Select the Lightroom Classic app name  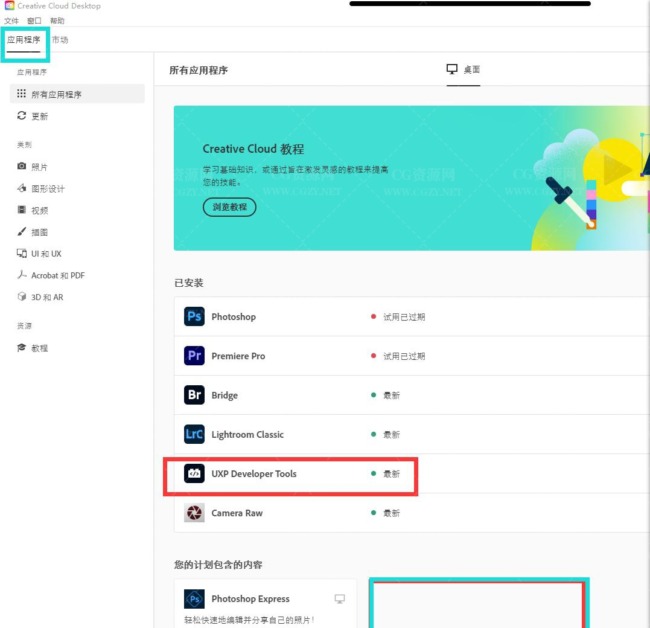247,434
